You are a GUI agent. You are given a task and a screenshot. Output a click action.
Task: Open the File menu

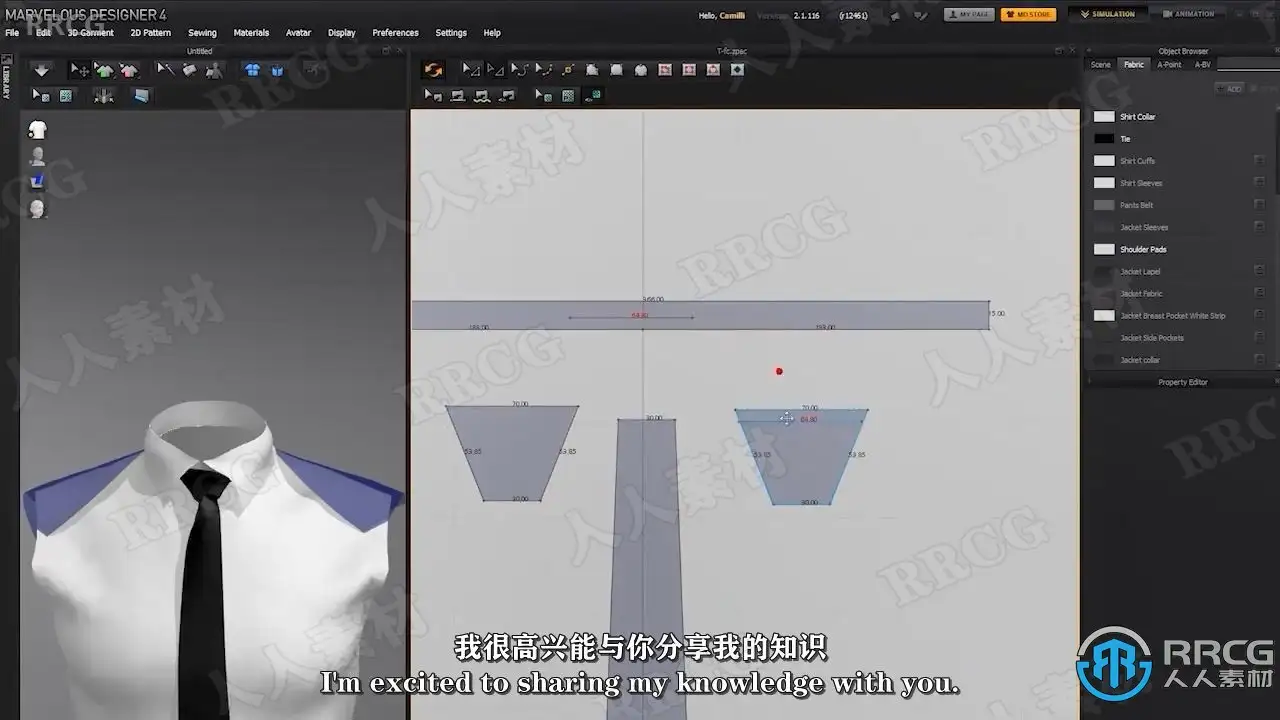point(12,33)
